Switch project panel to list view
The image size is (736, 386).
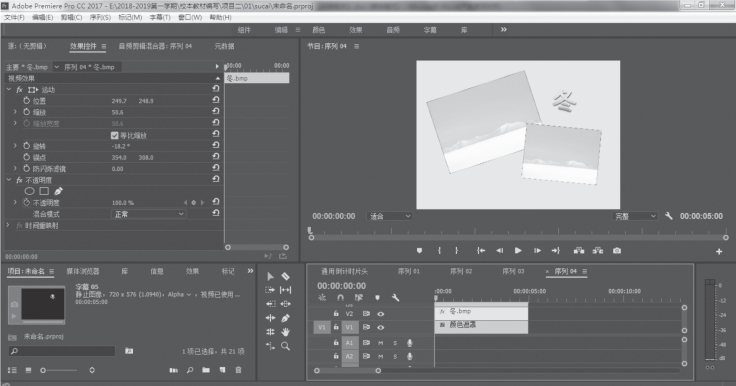(x=13, y=370)
